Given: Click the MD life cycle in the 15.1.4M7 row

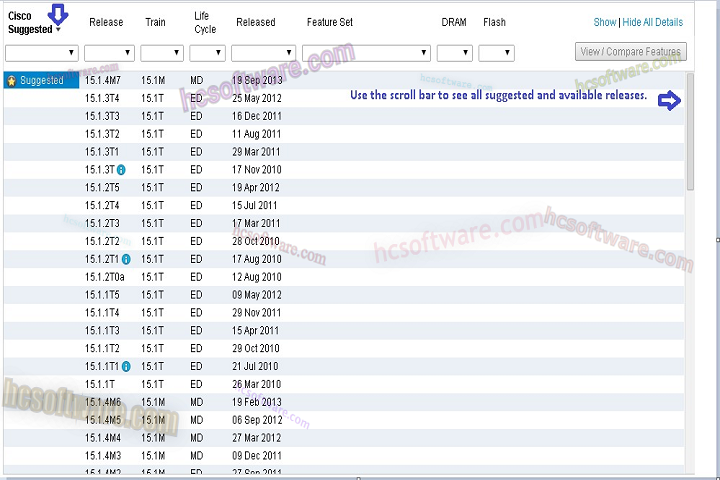Looking at the screenshot, I should coord(197,81).
